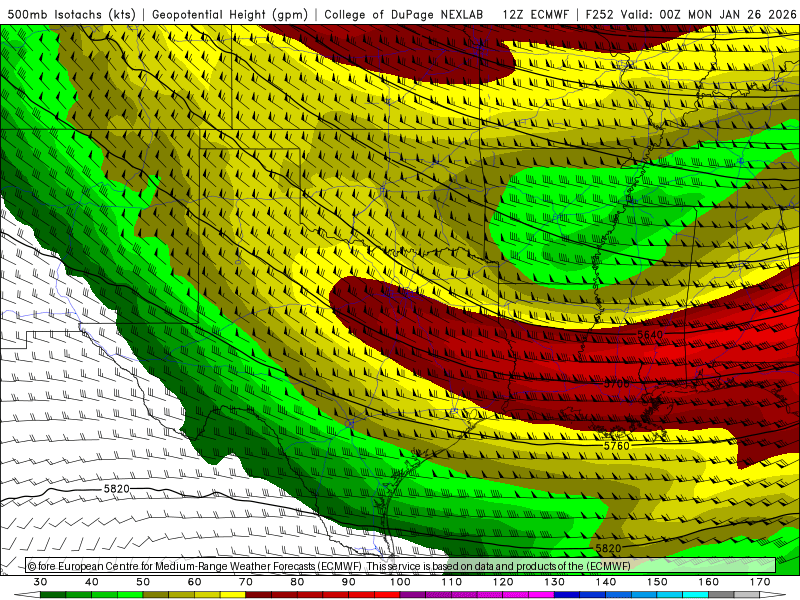The width and height of the screenshot is (800, 600).
Task: Select the 40 value on the color scale
Action: pos(92,582)
